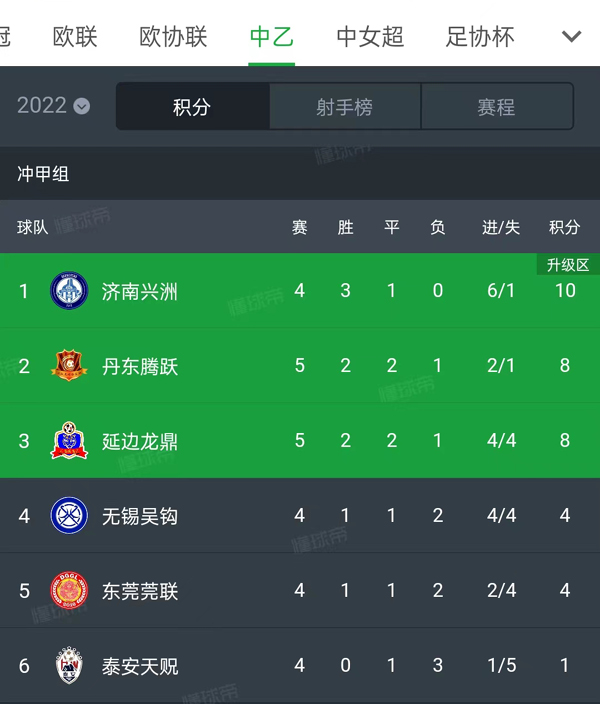Tap the Tai'an Tiankuang (泰安天贶) club badge
The height and width of the screenshot is (704, 600).
(x=69, y=666)
